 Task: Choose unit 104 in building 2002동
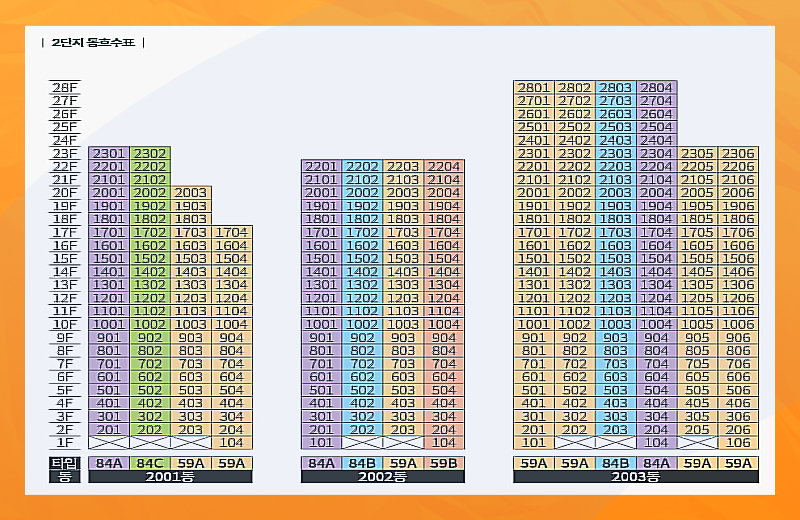tap(444, 442)
